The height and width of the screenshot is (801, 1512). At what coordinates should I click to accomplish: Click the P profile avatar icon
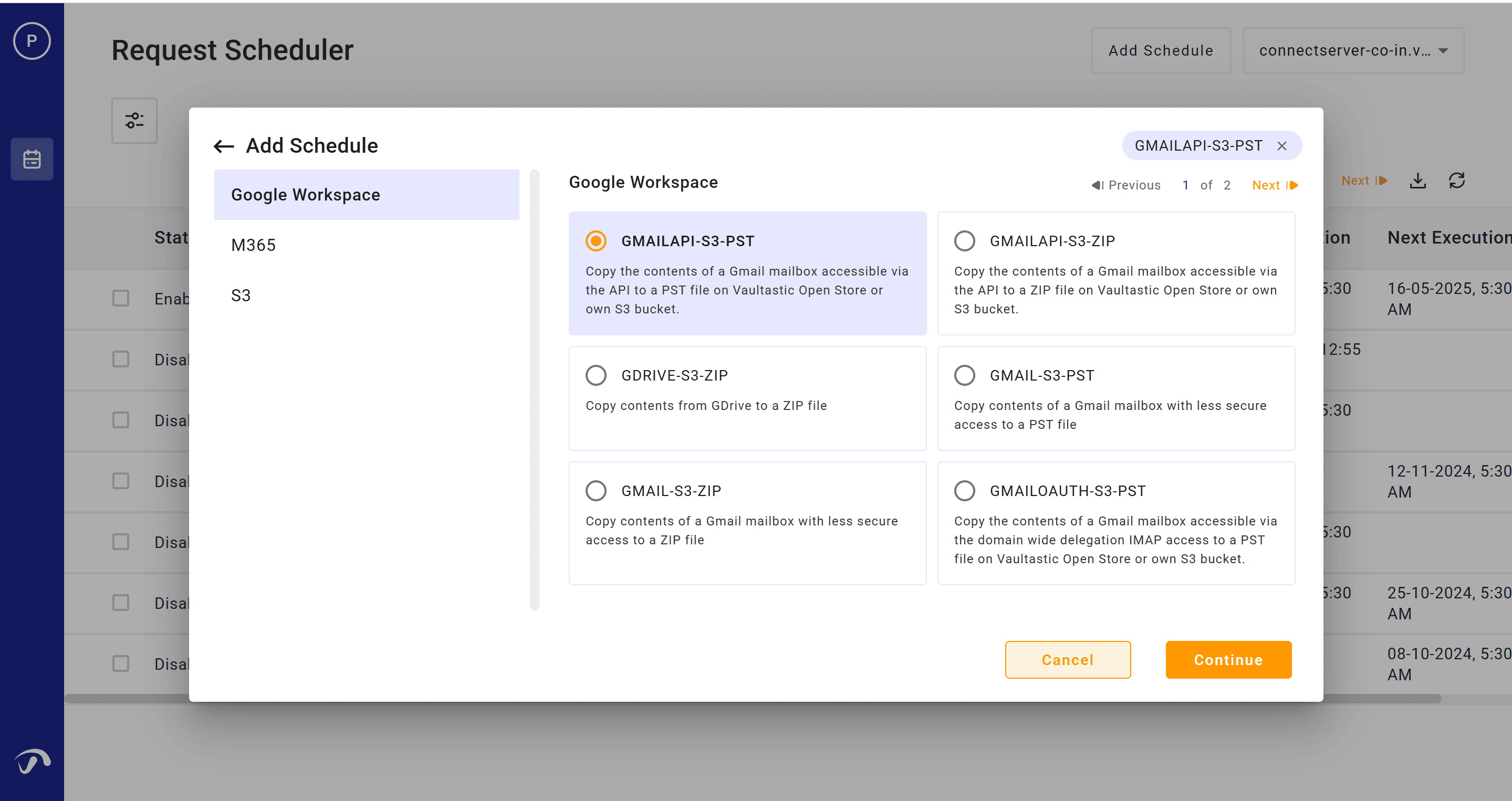pos(32,41)
